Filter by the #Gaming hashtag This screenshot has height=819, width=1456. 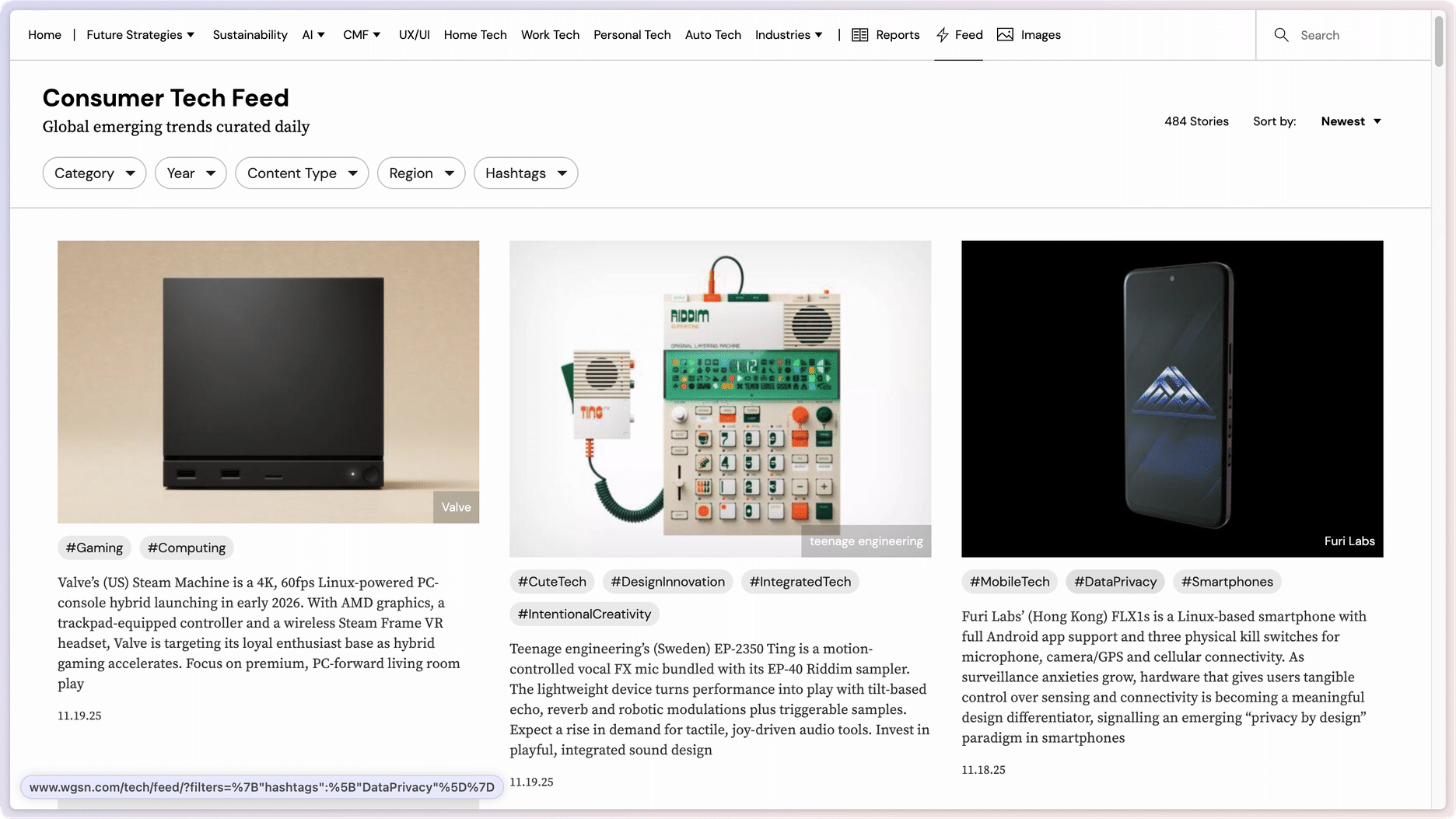(x=94, y=548)
